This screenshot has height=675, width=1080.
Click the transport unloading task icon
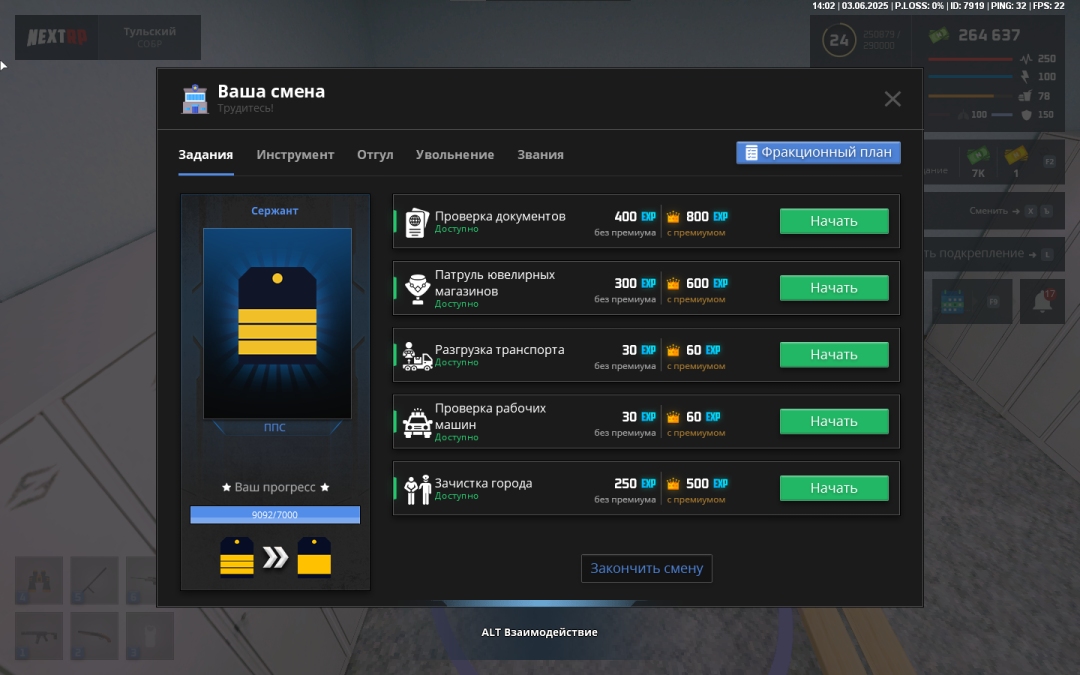tap(417, 356)
